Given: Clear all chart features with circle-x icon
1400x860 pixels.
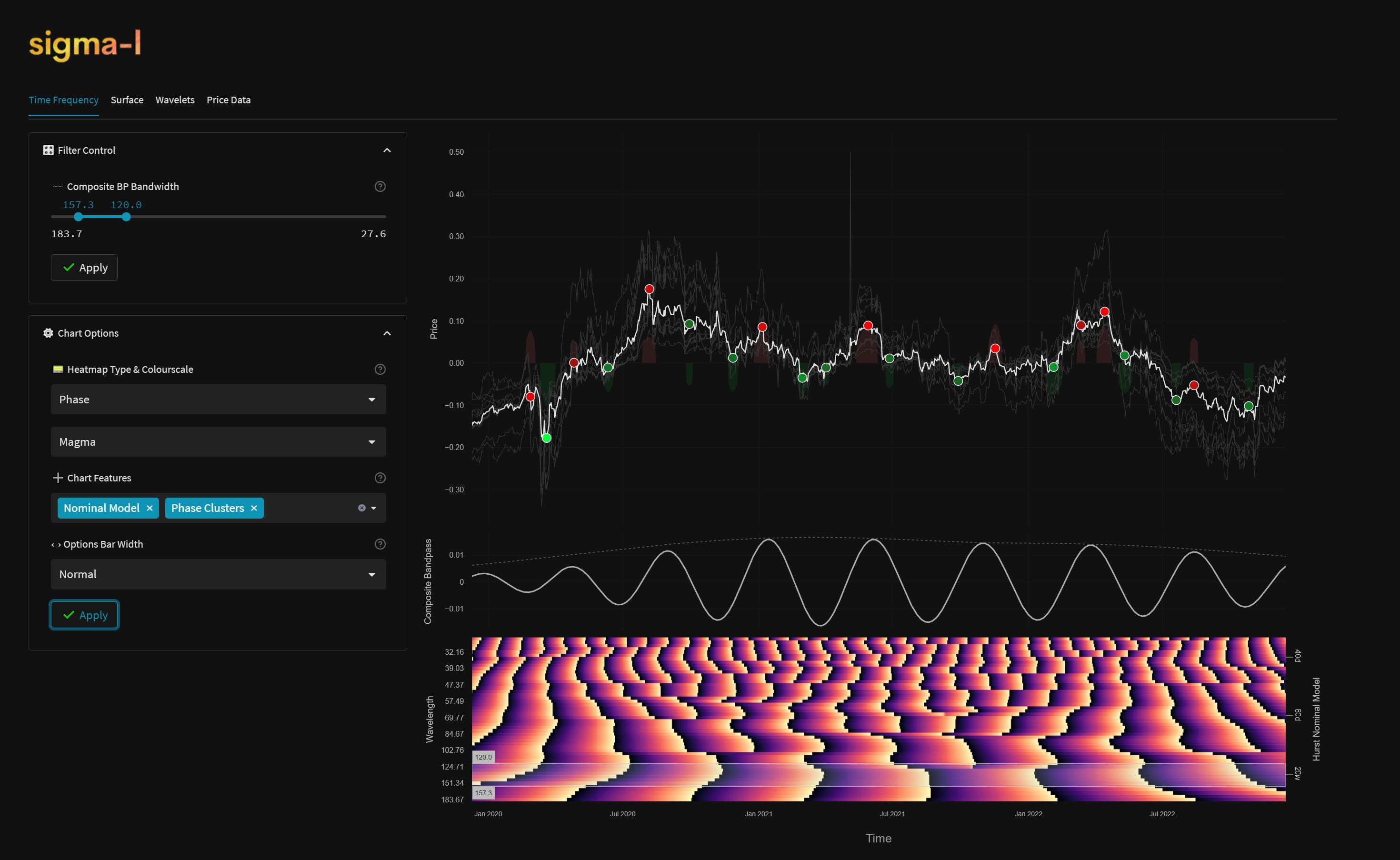Looking at the screenshot, I should point(361,509).
